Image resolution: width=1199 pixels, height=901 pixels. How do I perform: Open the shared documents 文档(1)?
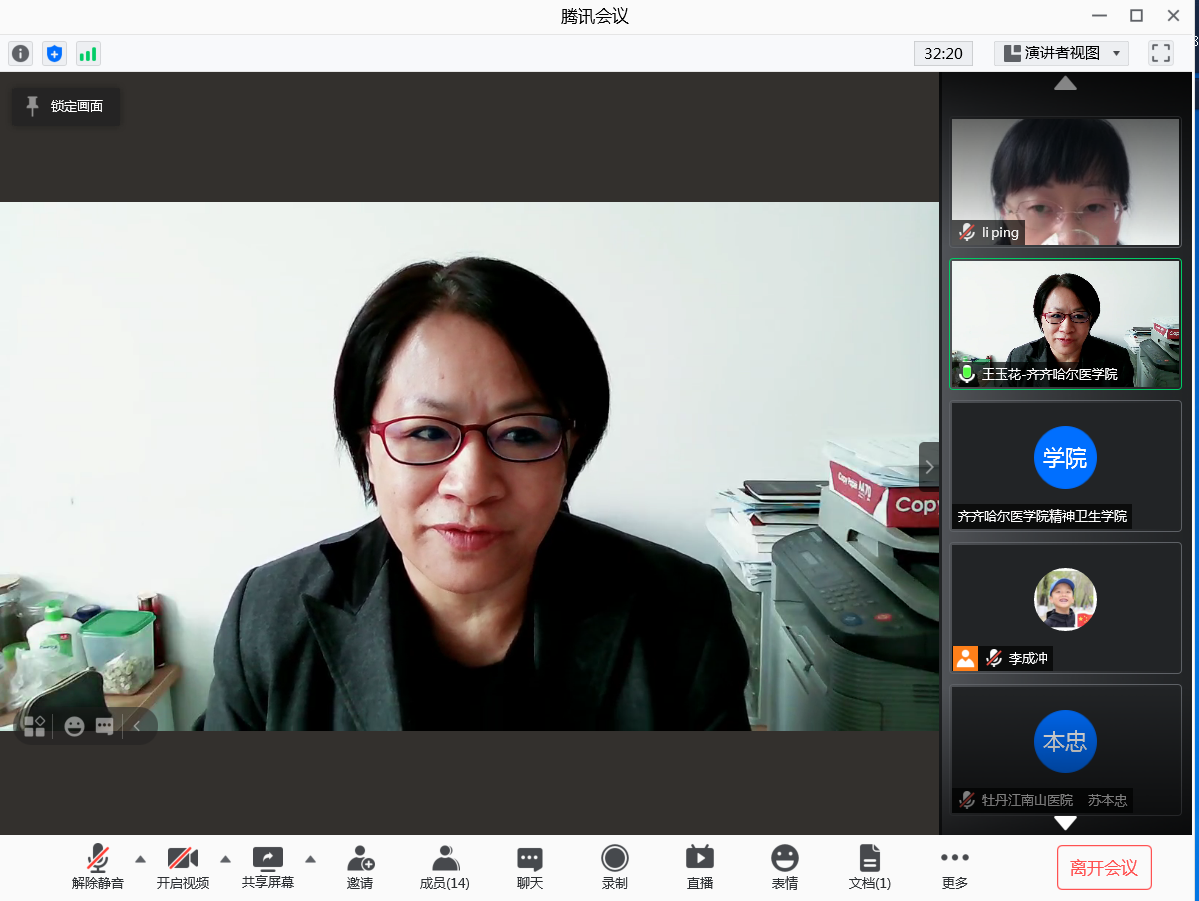(x=869, y=867)
